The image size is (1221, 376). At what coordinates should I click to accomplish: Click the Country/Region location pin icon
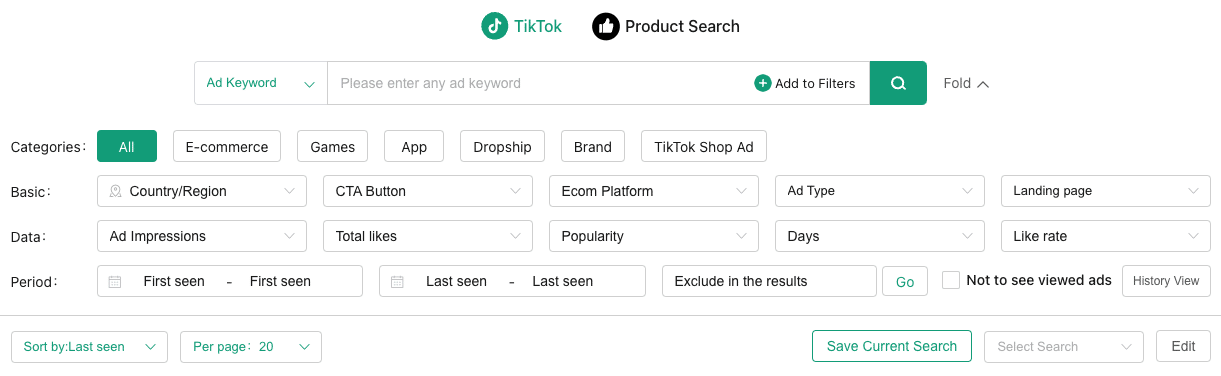click(116, 191)
